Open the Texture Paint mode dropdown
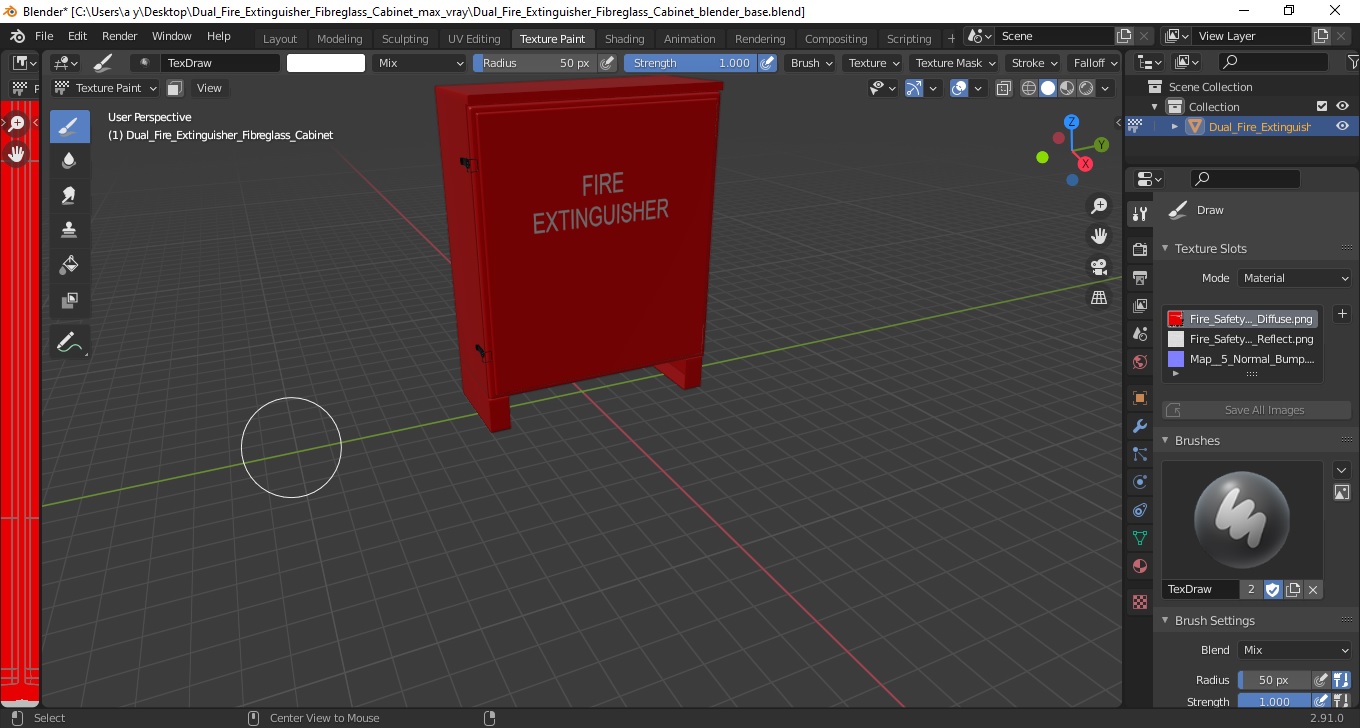Viewport: 1360px width, 728px height. (x=105, y=88)
